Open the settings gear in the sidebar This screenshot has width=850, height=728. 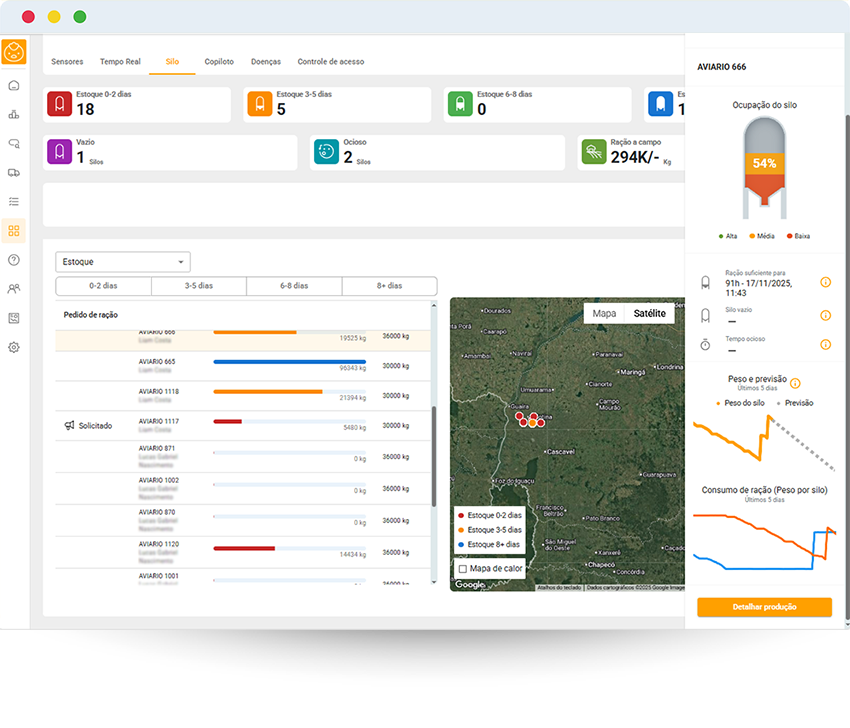click(14, 347)
